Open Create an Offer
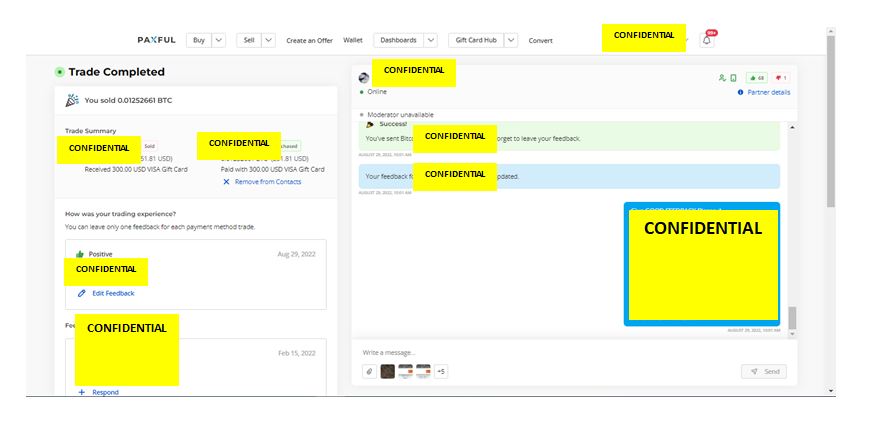873x434 pixels. coord(310,41)
